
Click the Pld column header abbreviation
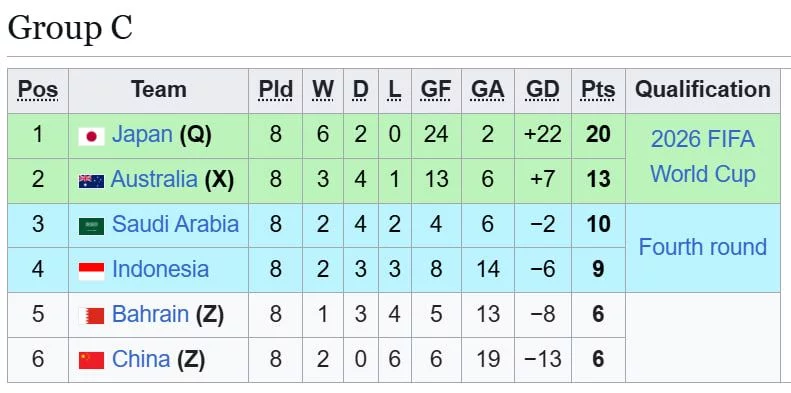click(x=275, y=90)
